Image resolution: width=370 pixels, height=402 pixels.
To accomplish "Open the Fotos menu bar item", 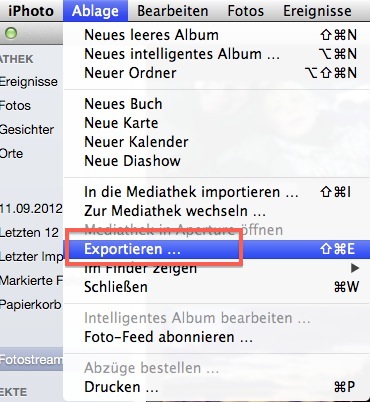I will [246, 11].
